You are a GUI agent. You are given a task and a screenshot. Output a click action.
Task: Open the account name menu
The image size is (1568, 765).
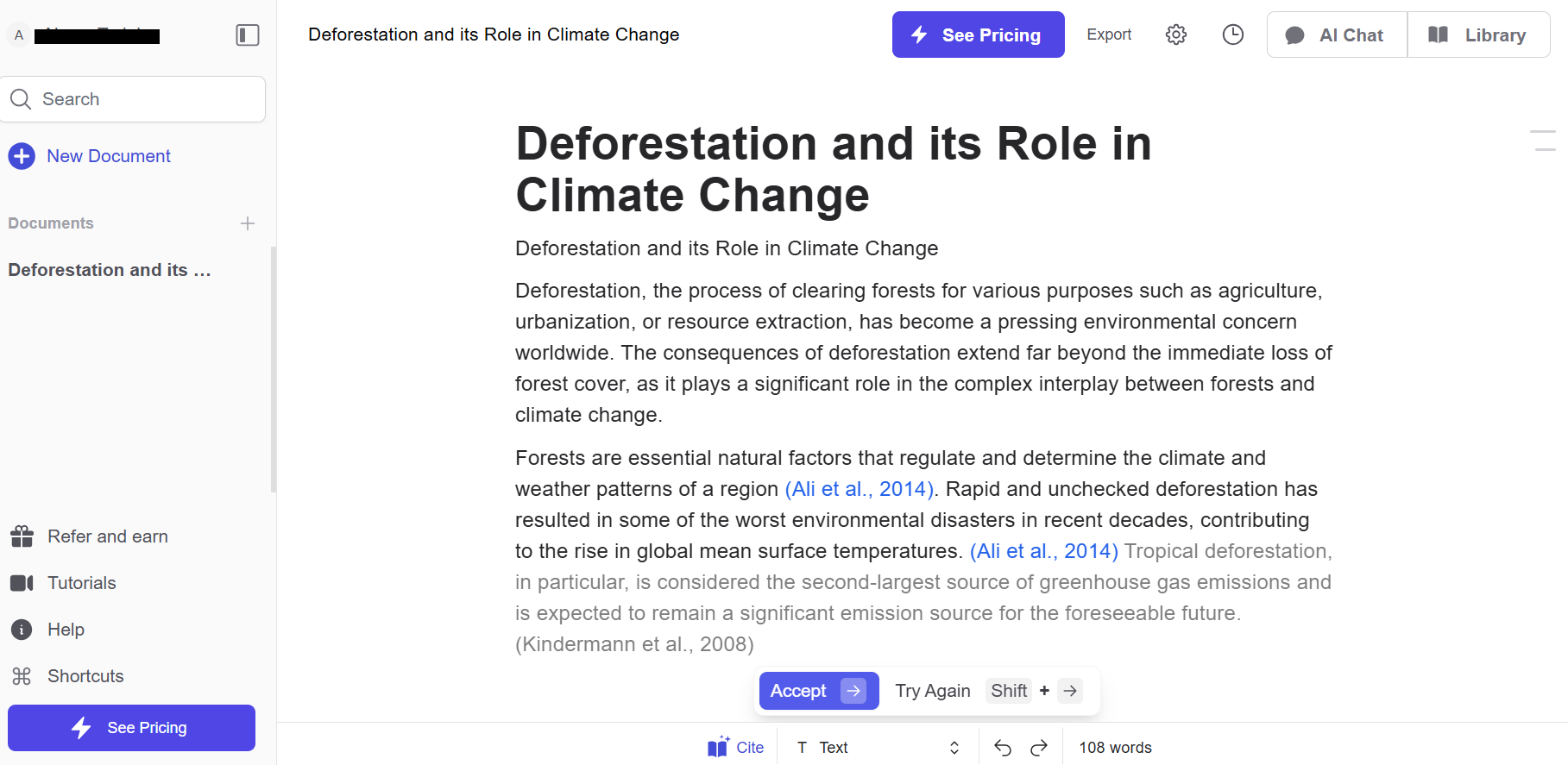86,35
